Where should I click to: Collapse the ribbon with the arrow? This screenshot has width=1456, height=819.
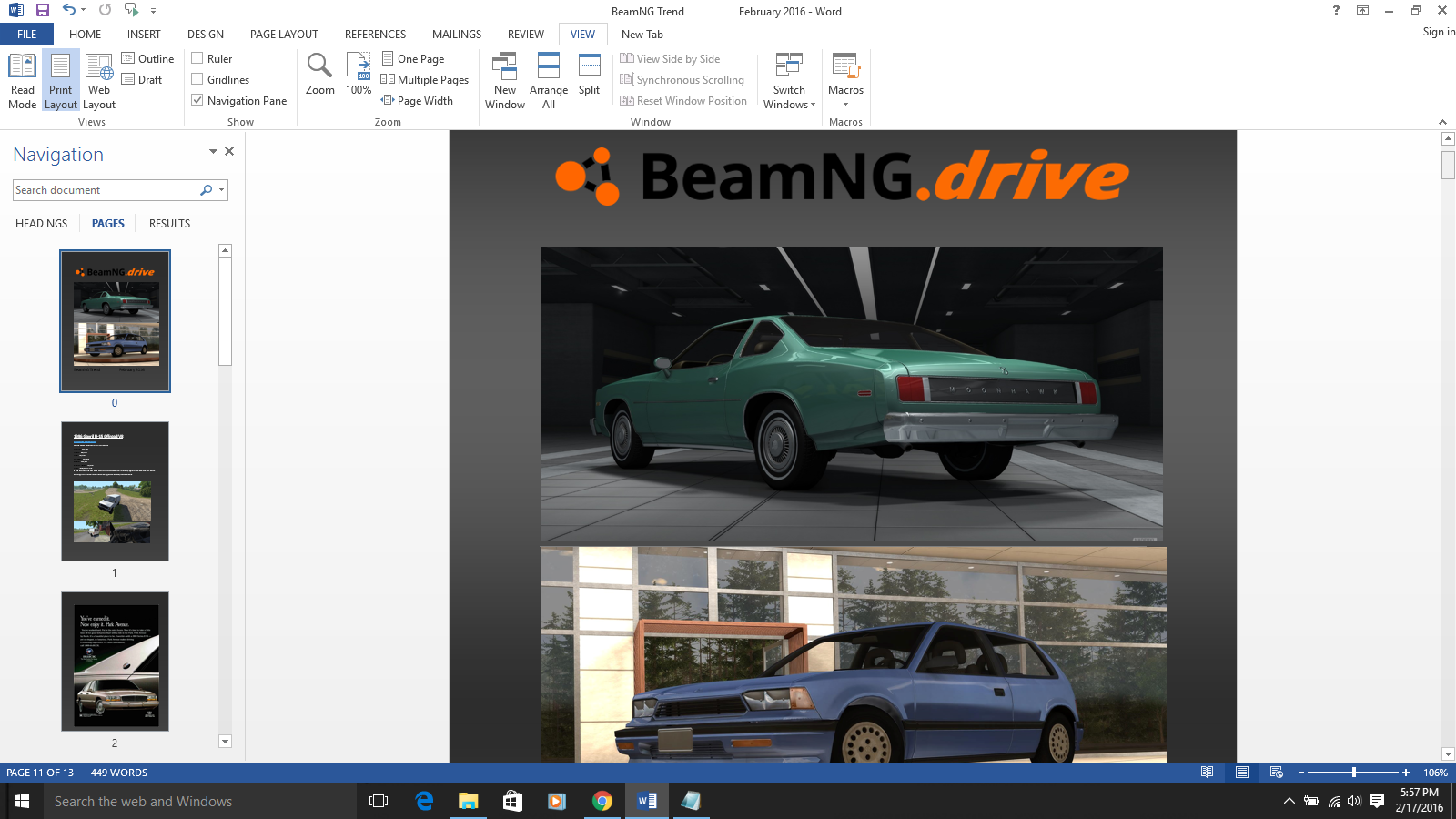[x=1442, y=122]
